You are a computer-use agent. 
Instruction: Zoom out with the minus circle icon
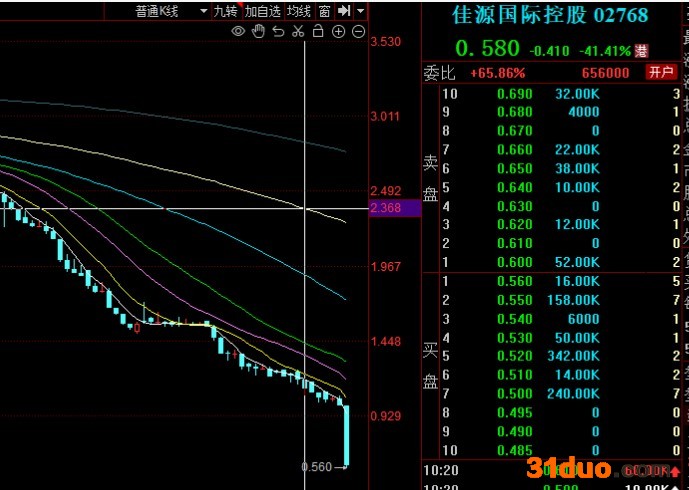click(x=358, y=32)
